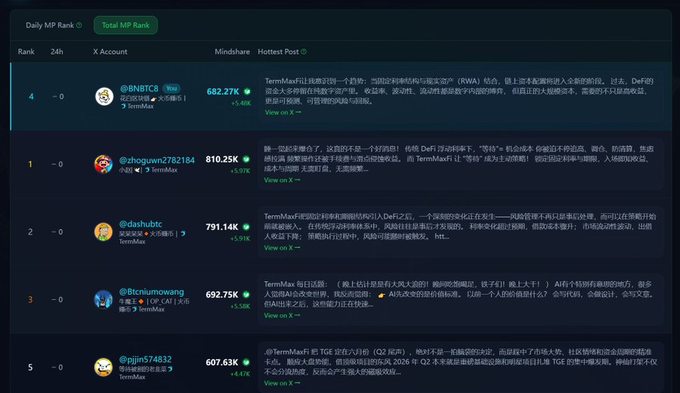Click the Hottest Post column header
This screenshot has height=393, width=680.
[x=278, y=52]
